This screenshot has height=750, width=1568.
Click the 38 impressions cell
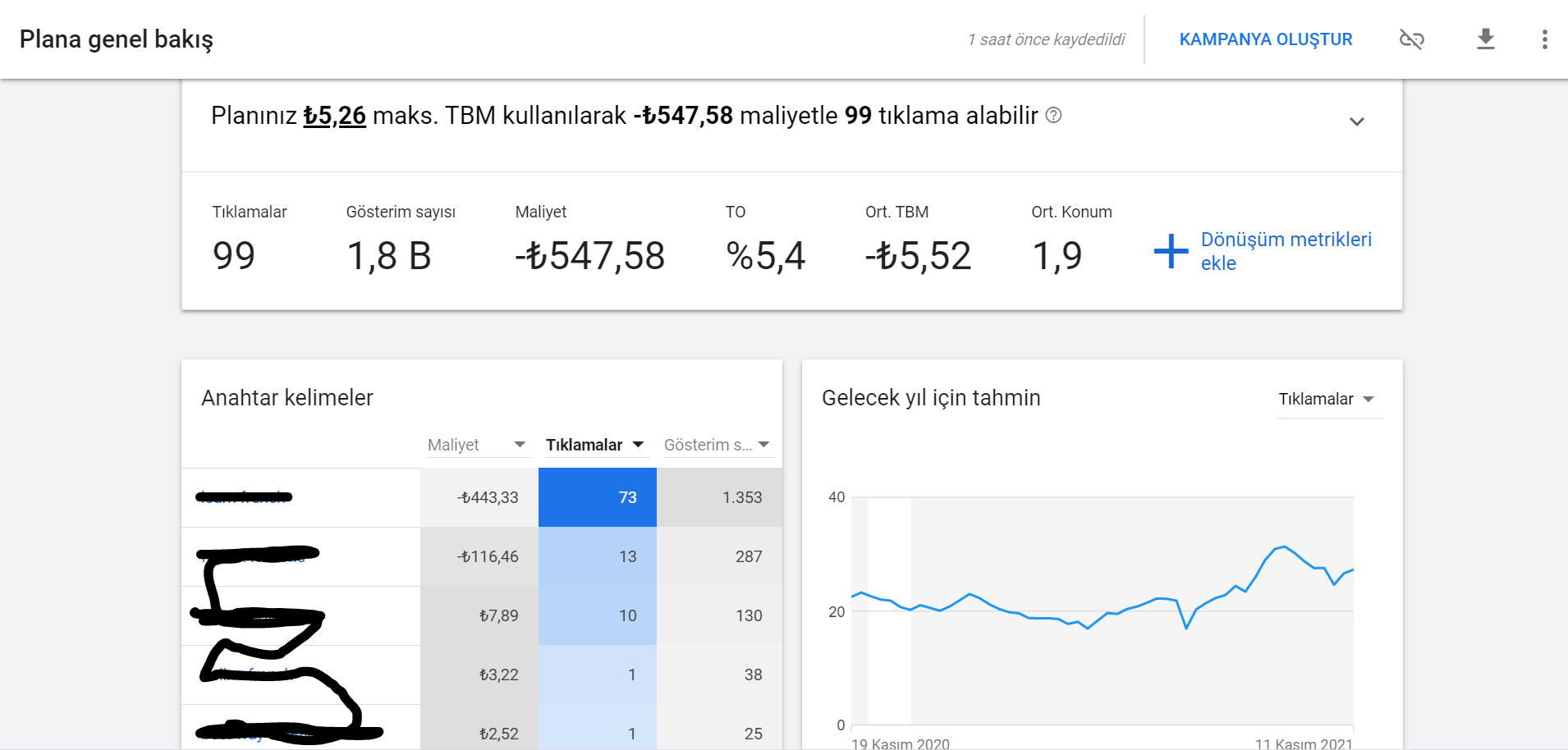pos(719,675)
